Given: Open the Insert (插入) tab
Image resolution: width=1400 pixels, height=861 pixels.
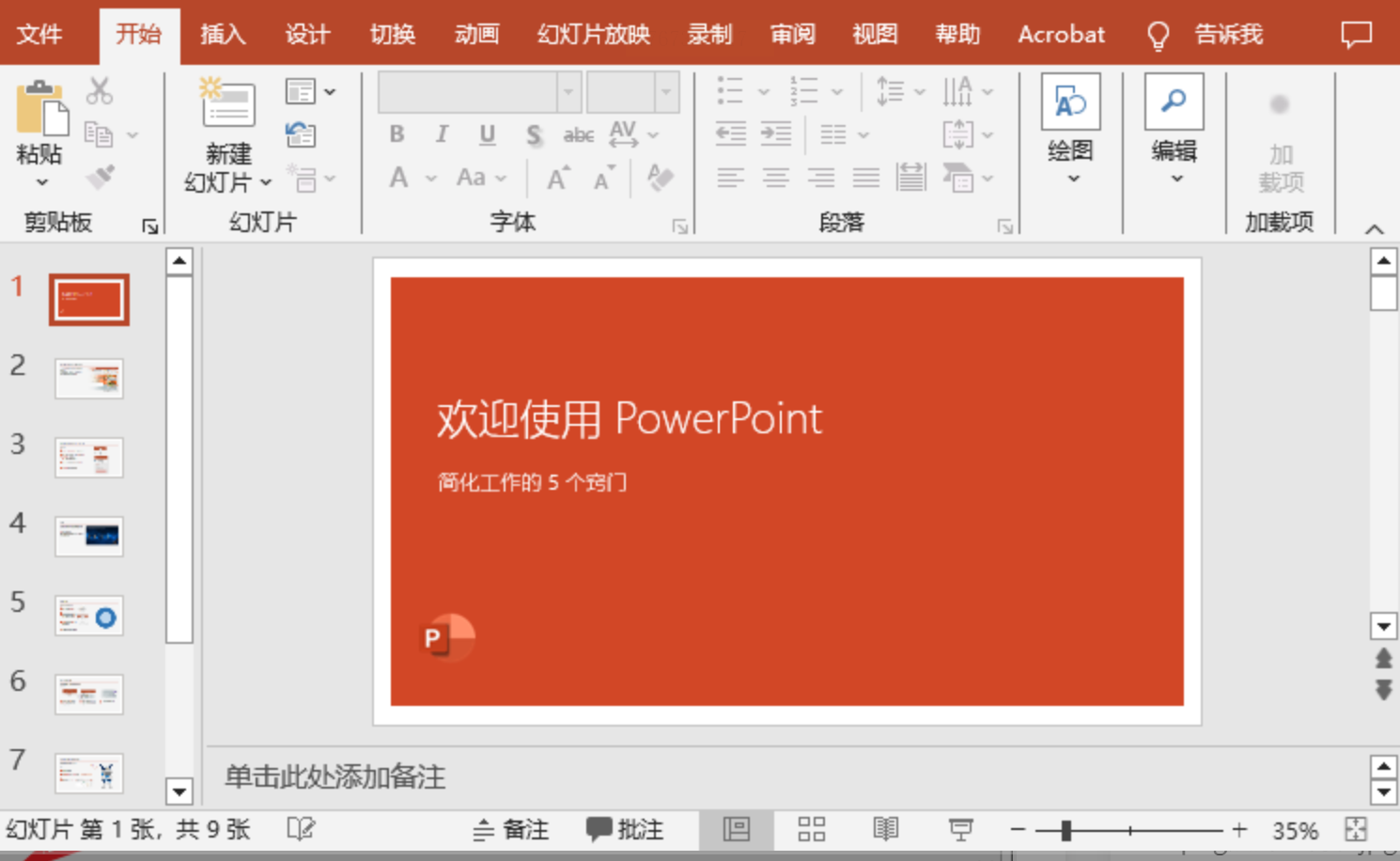Looking at the screenshot, I should coord(223,35).
